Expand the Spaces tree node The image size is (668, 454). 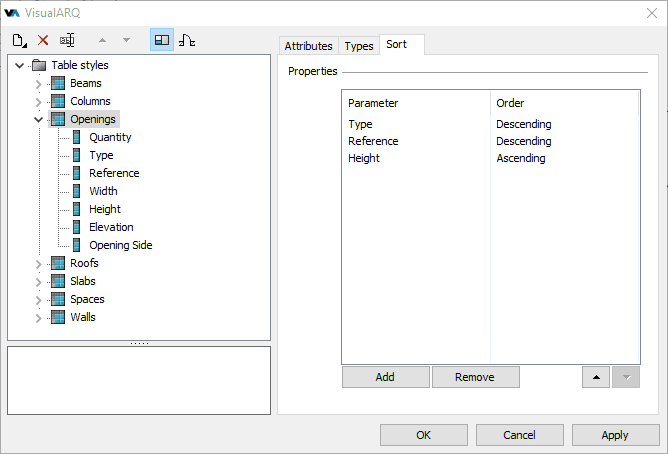(38, 300)
